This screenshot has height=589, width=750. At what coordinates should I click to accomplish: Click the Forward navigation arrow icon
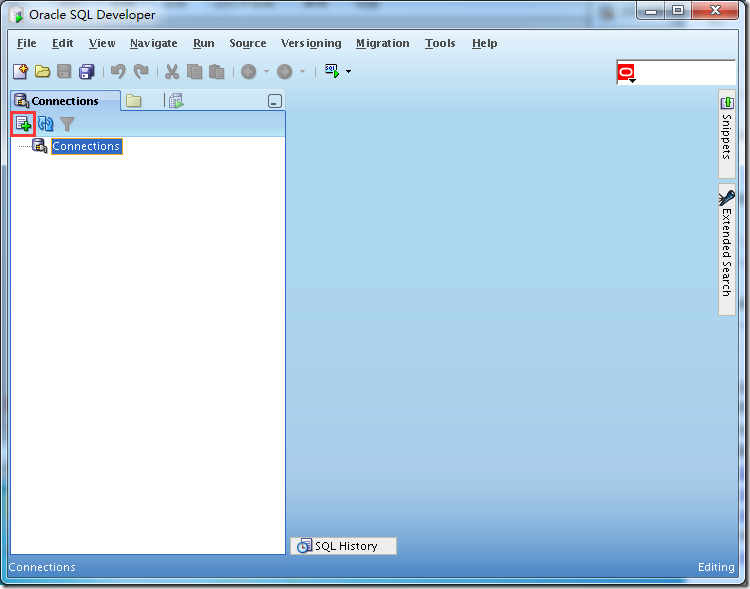[285, 72]
